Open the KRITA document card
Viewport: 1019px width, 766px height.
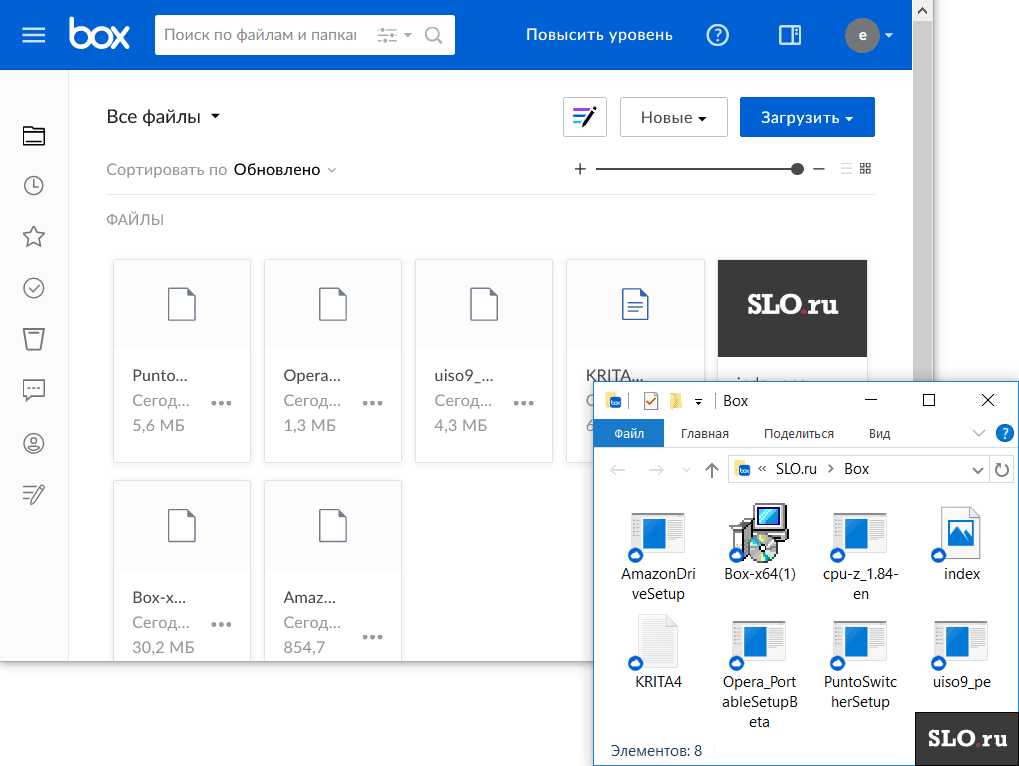click(635, 320)
